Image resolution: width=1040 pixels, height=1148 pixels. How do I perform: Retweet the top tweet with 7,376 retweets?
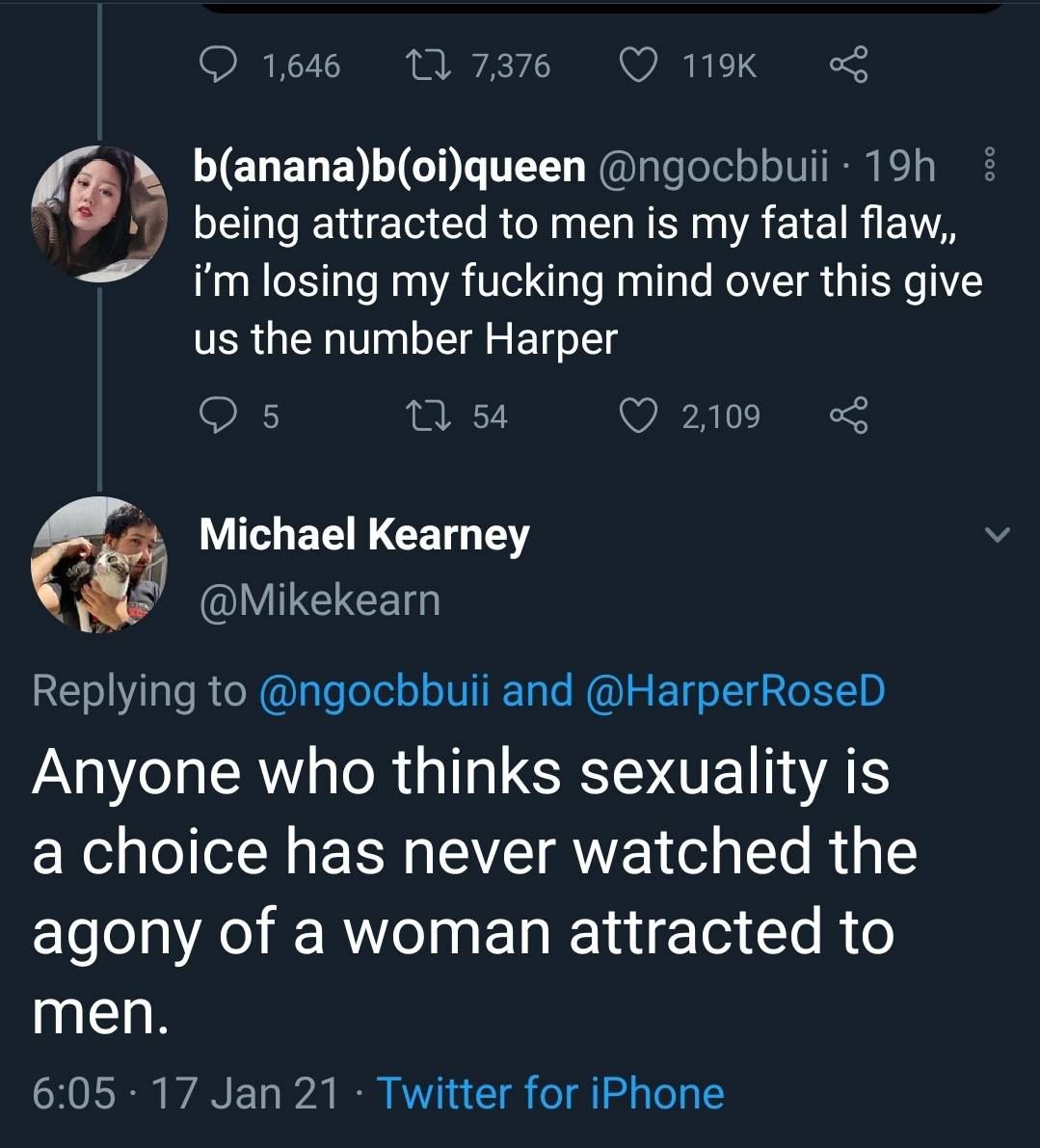point(431,65)
